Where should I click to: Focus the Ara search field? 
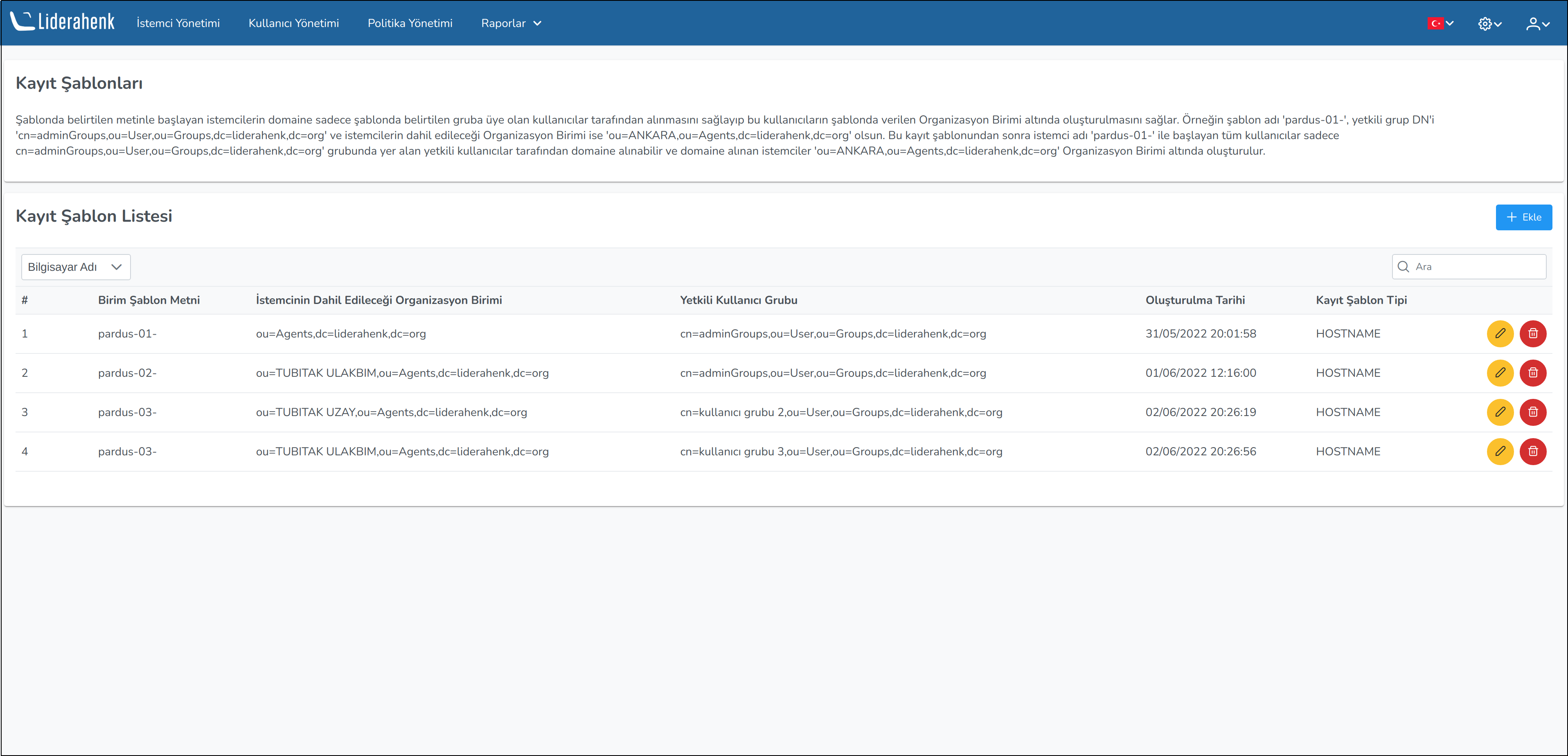click(x=1476, y=267)
